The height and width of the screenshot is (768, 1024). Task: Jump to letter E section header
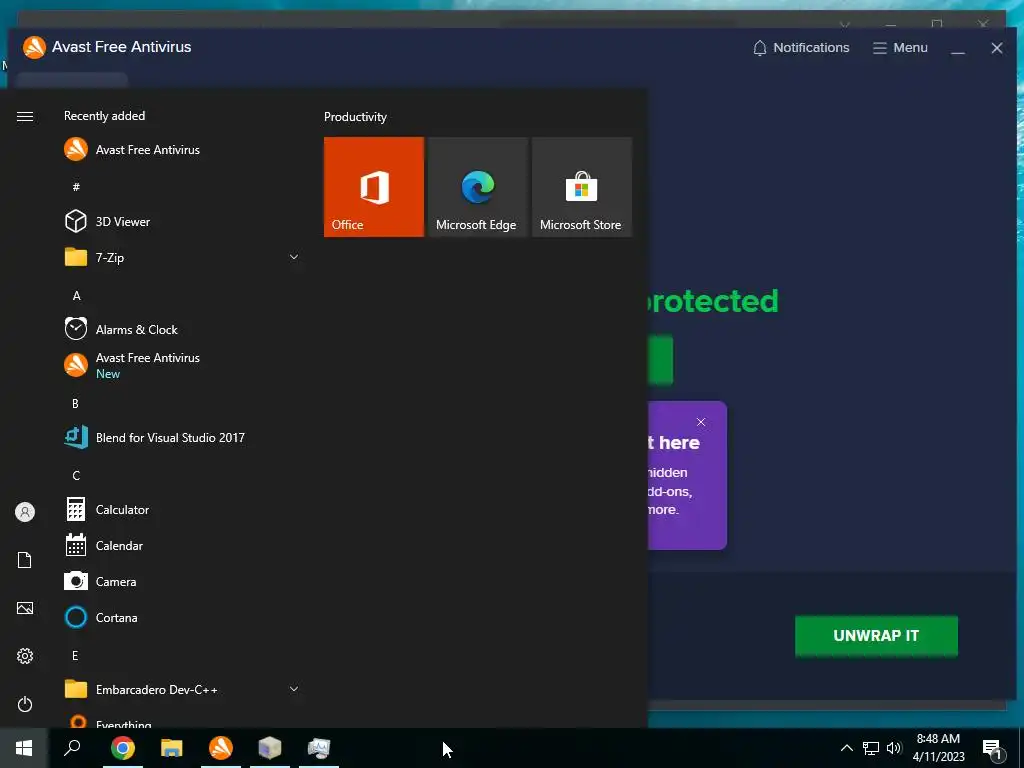click(75, 655)
